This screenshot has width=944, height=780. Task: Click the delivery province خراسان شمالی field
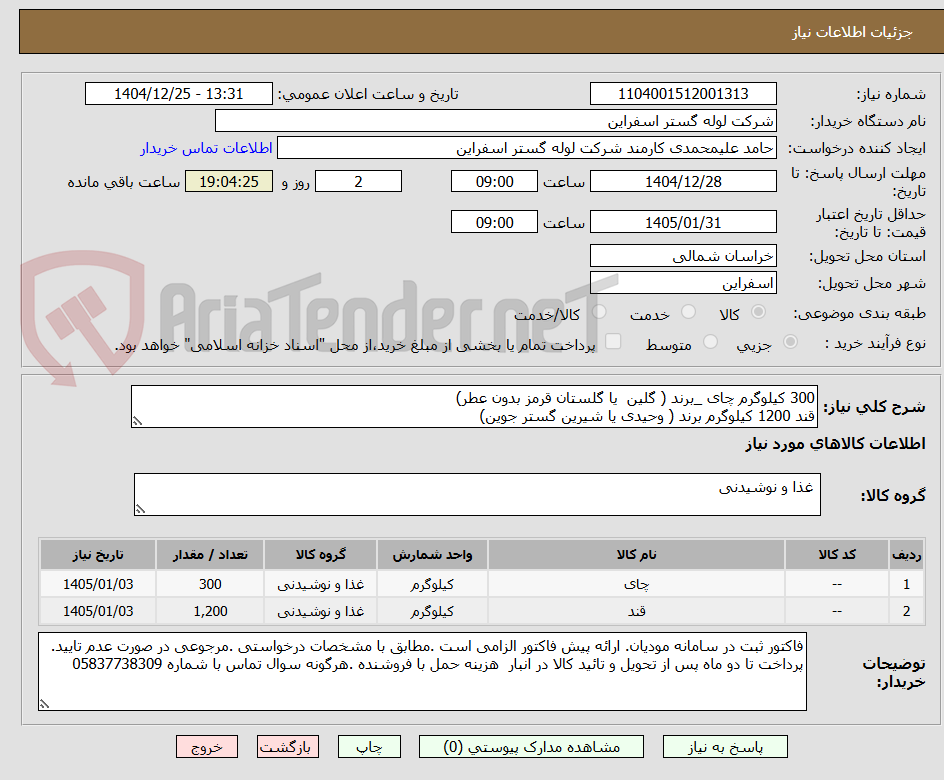tap(683, 256)
